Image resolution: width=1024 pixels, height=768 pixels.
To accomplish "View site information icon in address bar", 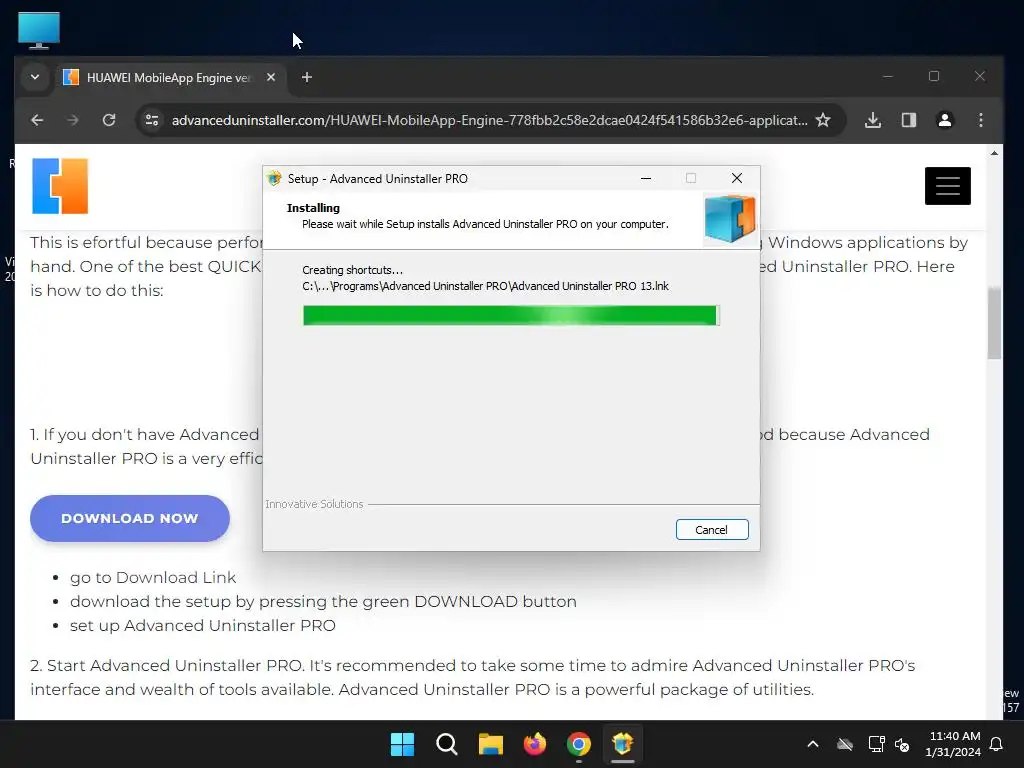I will (152, 120).
